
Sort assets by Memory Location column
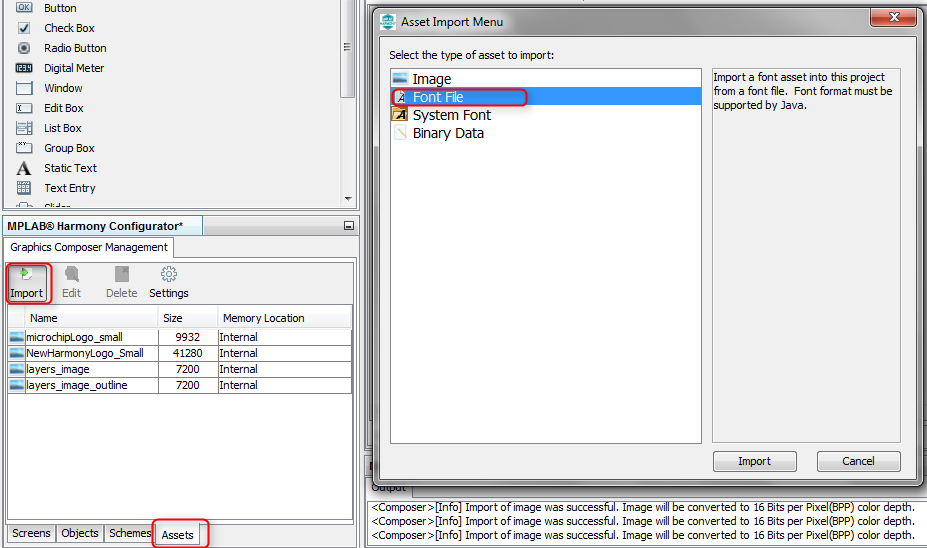[x=263, y=318]
